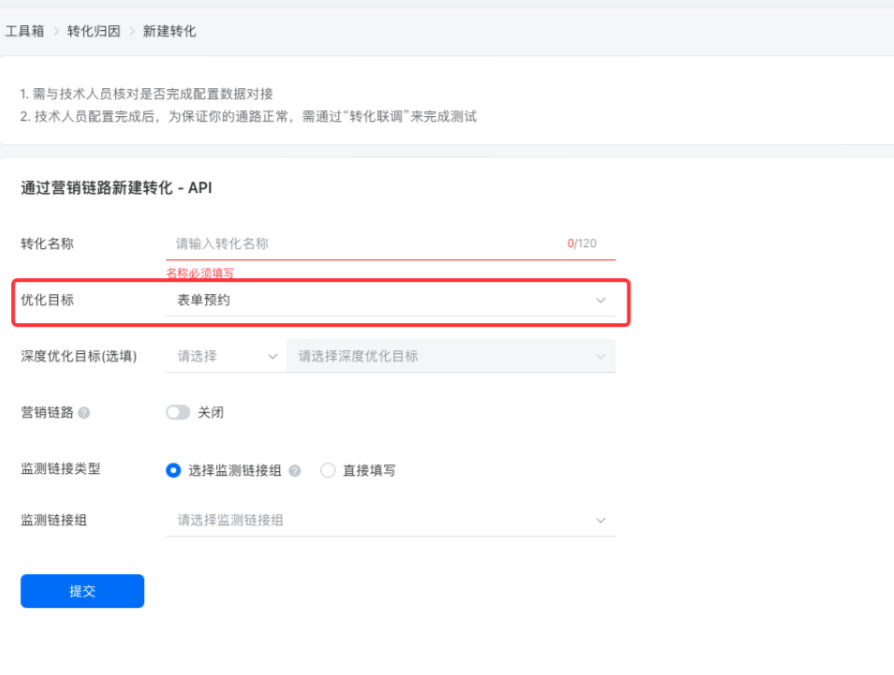Select the 选择监测链接组 radio button

(173, 471)
